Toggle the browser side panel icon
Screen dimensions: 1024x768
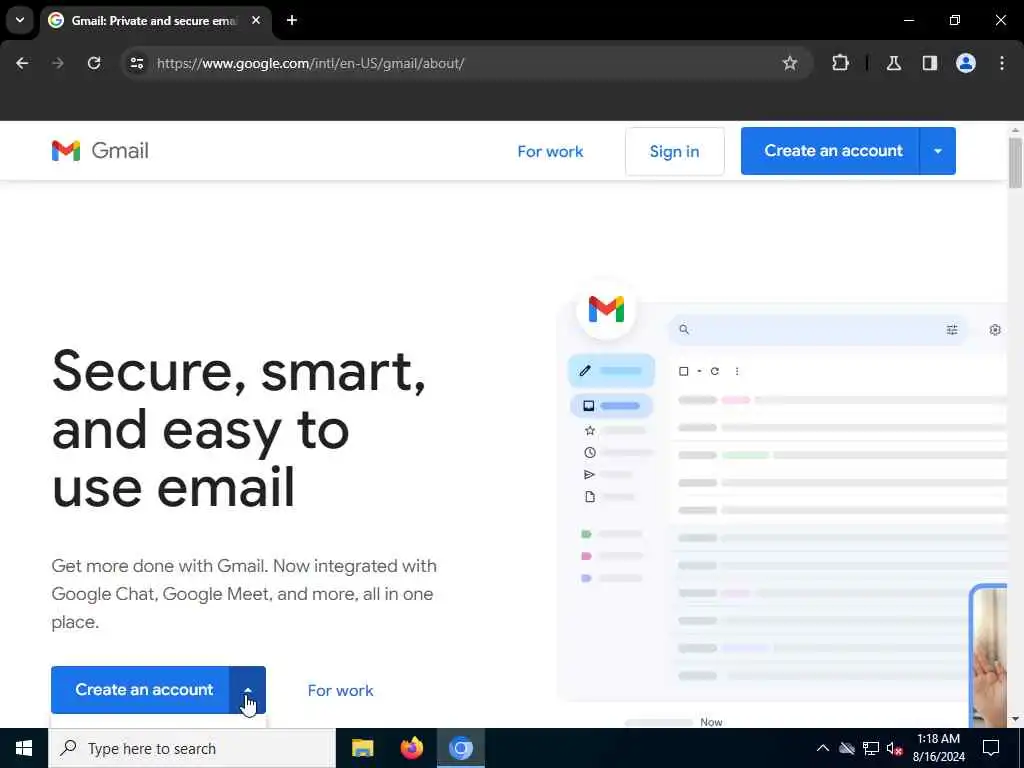pos(929,63)
